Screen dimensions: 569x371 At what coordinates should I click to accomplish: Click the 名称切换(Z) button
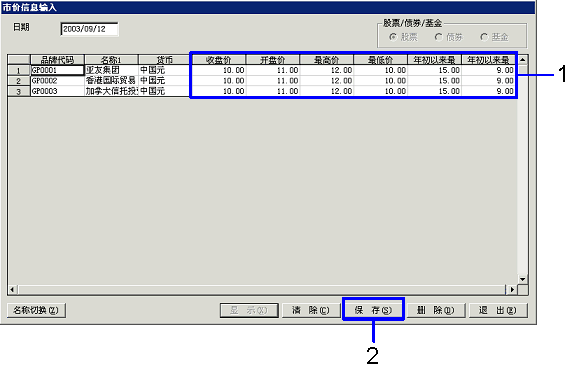pyautogui.click(x=36, y=310)
